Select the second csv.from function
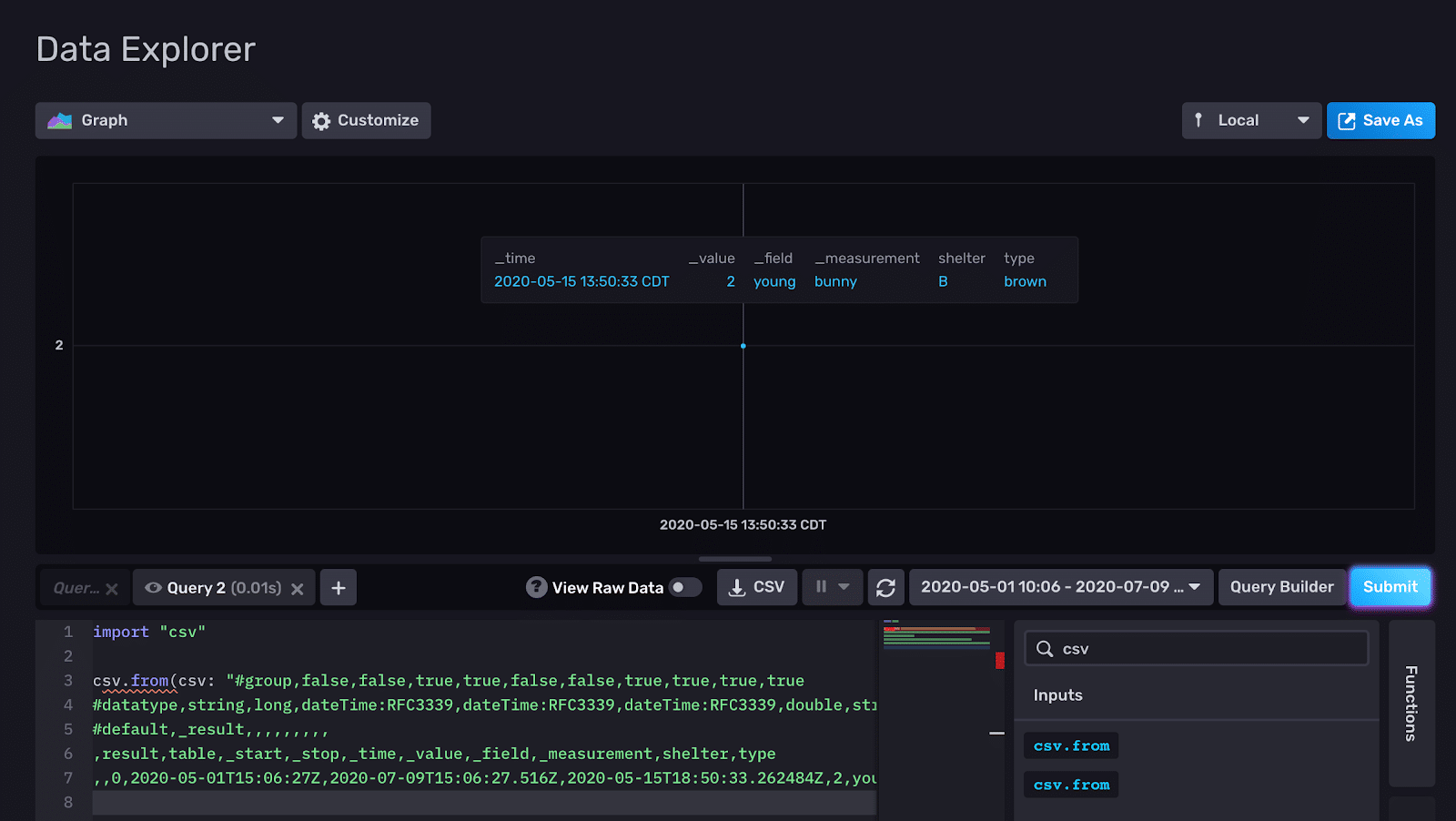Image resolution: width=1456 pixels, height=821 pixels. pyautogui.click(x=1071, y=785)
